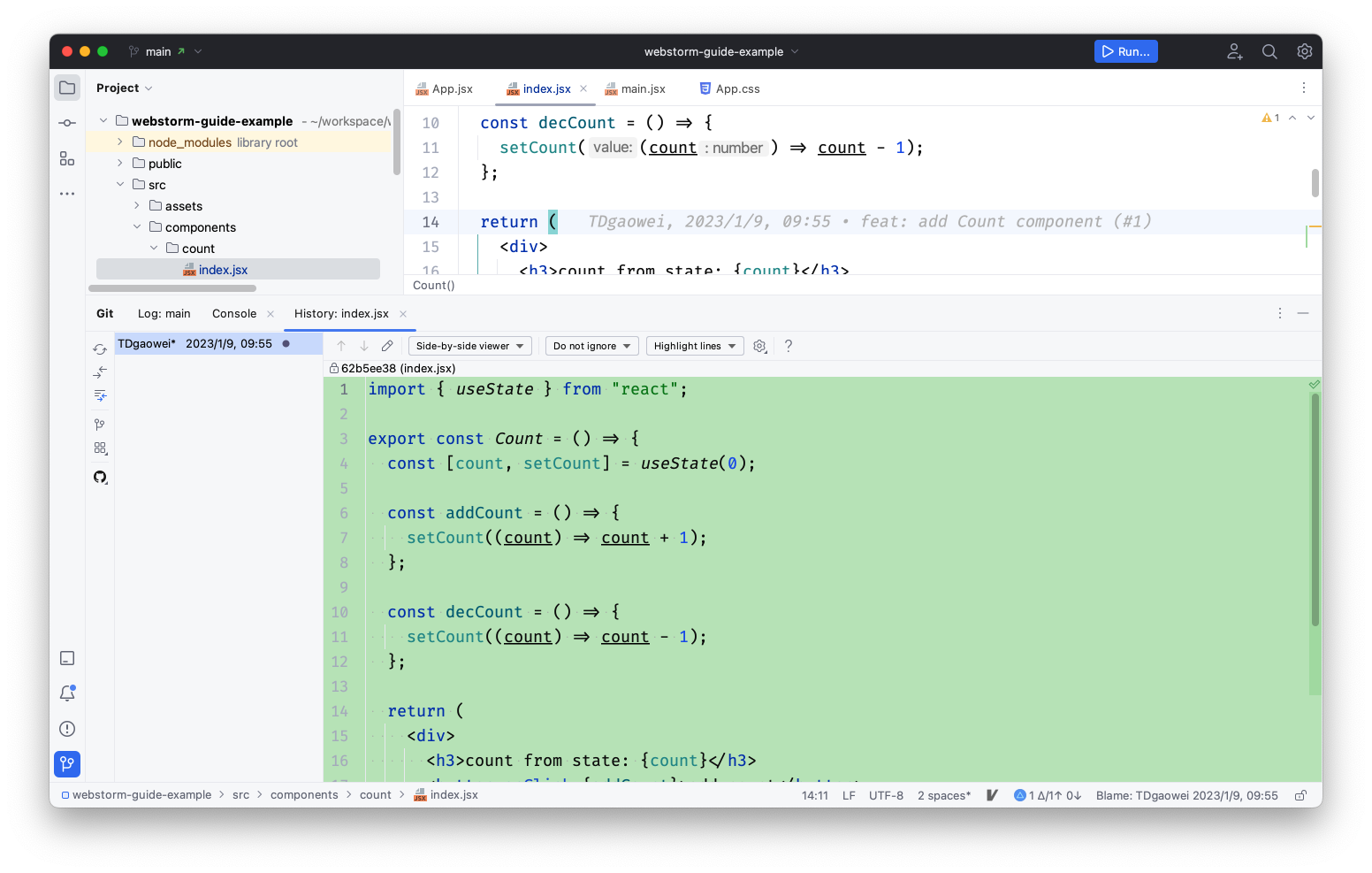Show the Notifications panel
This screenshot has height=873, width=1372.
[x=67, y=693]
